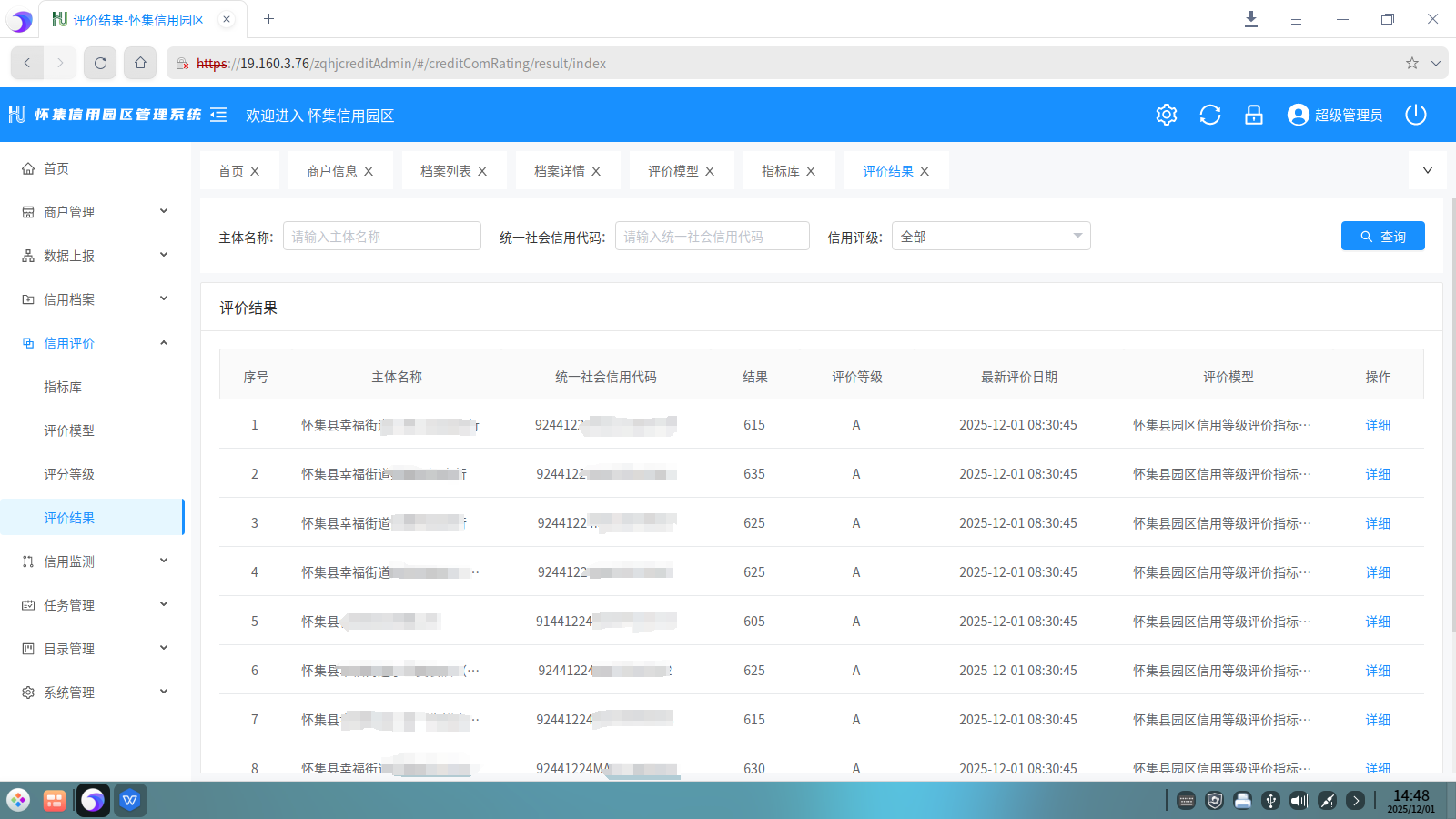The height and width of the screenshot is (819, 1456).
Task: Open the 信用评级 dropdown
Action: pyautogui.click(x=990, y=237)
